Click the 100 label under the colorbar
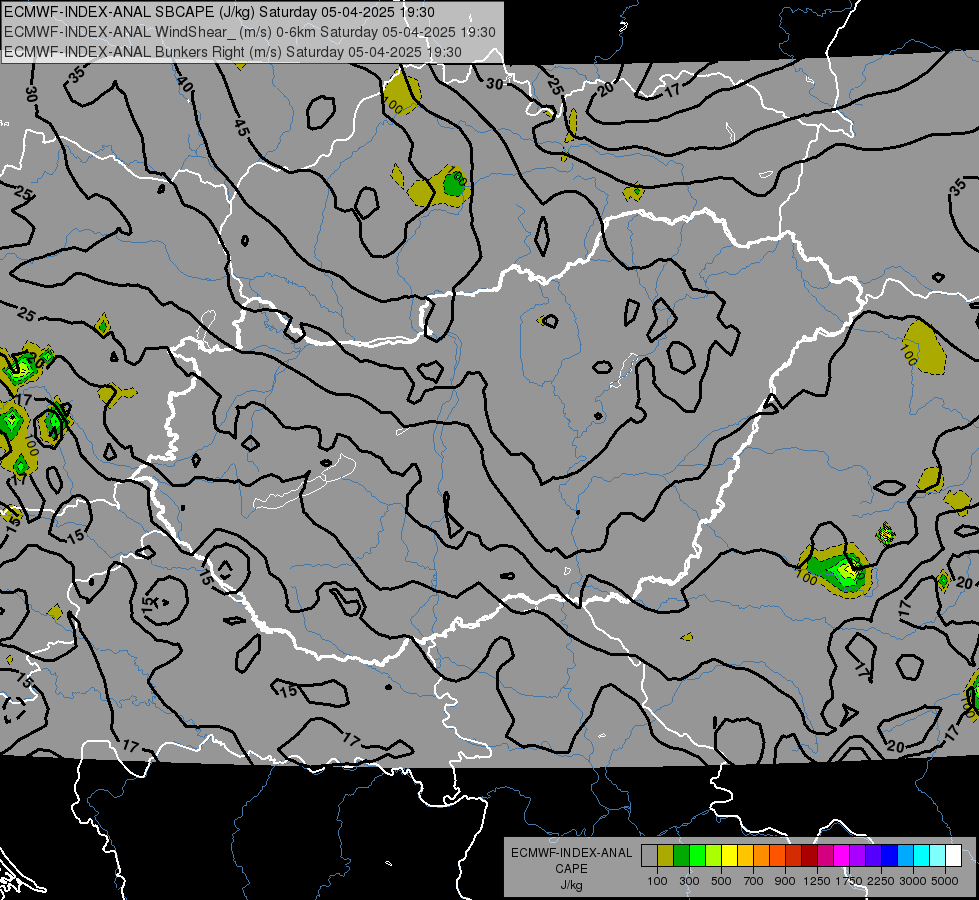 pyautogui.click(x=657, y=881)
